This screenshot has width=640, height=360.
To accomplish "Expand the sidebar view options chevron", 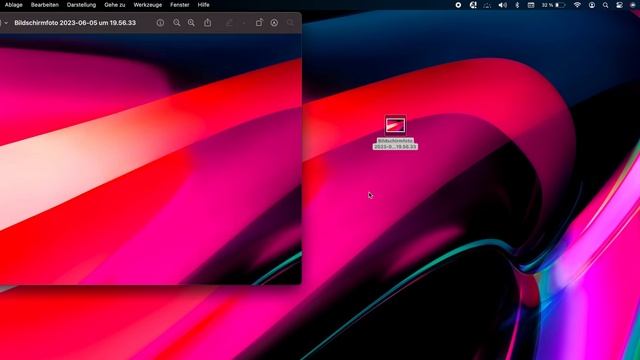I will pyautogui.click(x=6, y=23).
